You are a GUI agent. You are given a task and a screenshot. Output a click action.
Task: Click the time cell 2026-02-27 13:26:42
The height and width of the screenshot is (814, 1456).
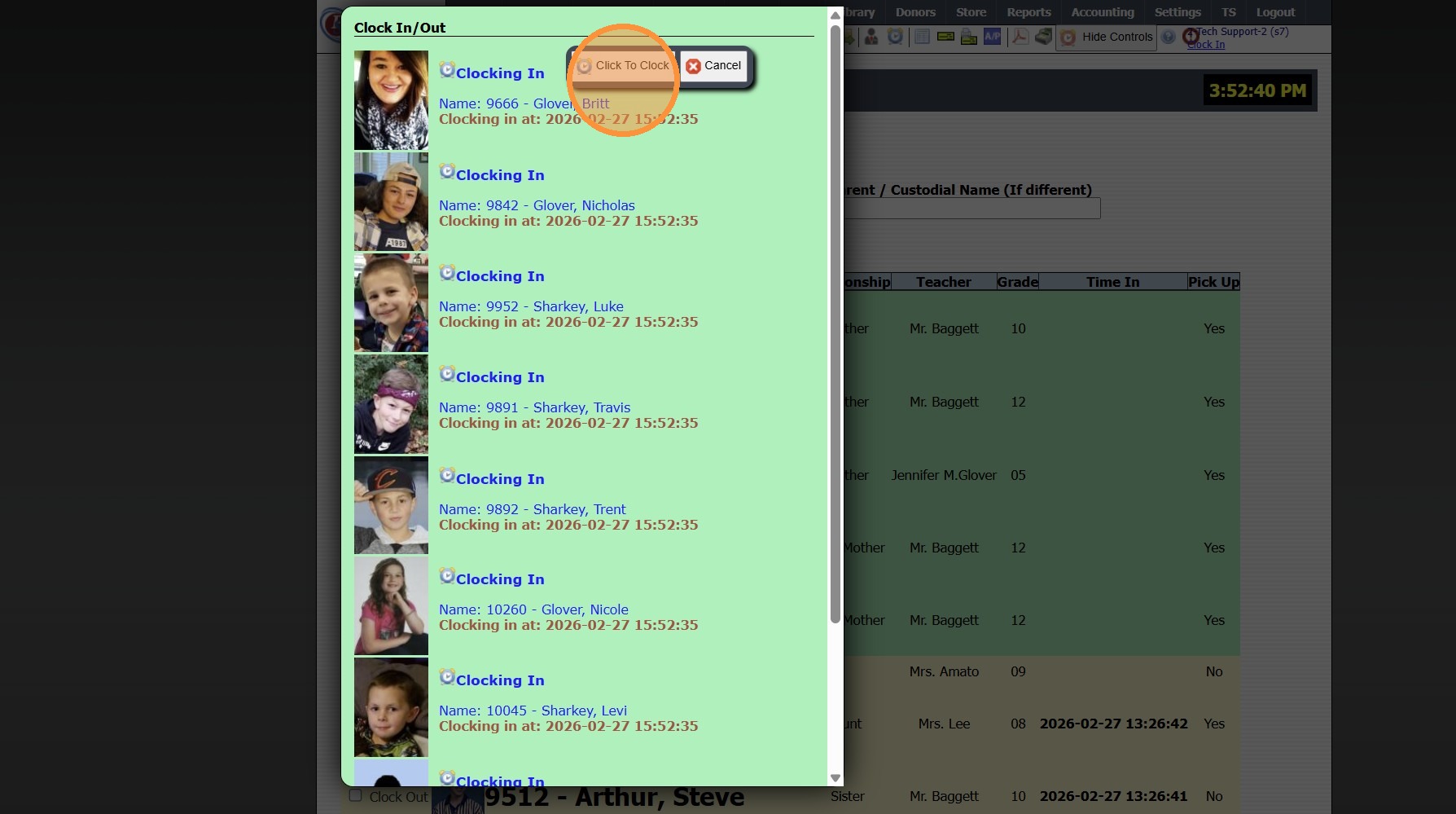(1113, 724)
